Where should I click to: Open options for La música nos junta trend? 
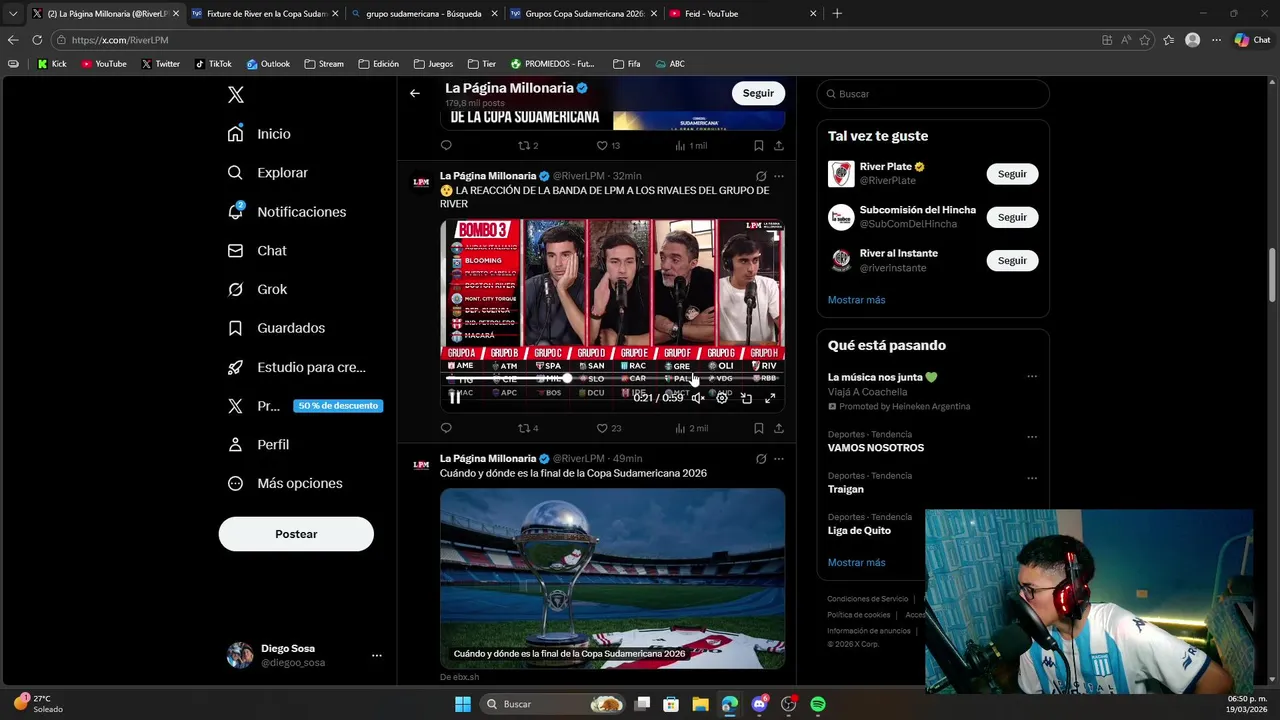tap(1032, 377)
